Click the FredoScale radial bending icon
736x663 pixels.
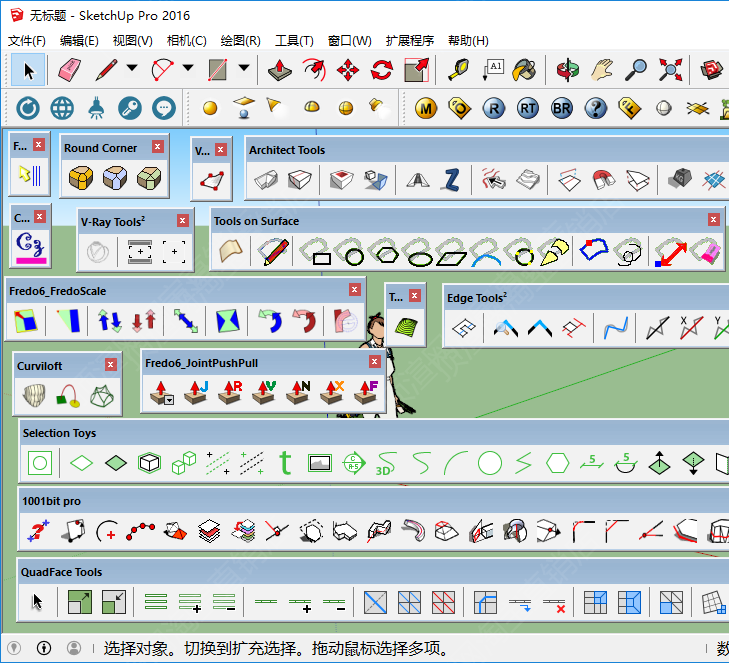345,321
